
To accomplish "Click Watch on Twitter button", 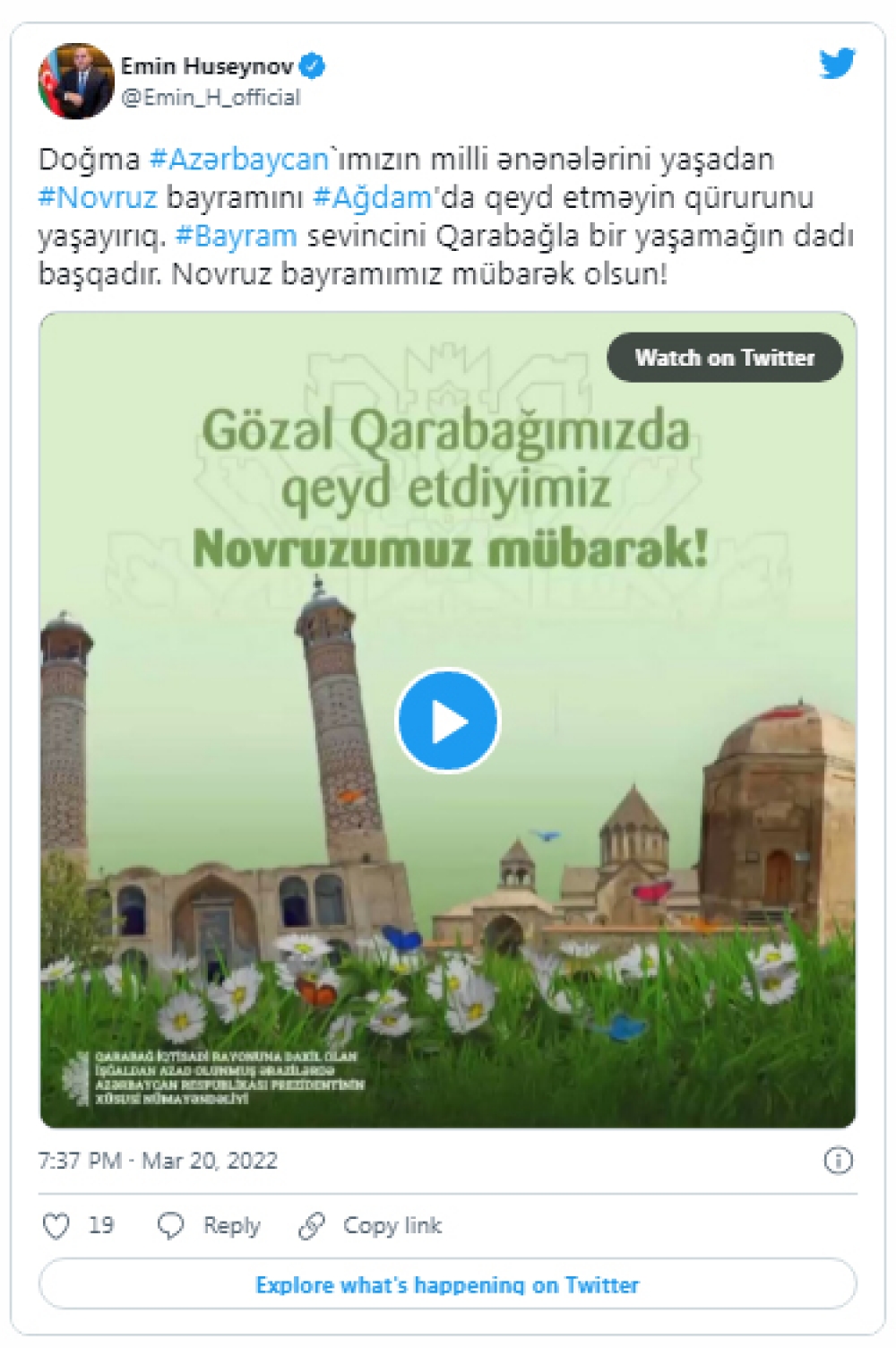I will pos(725,358).
